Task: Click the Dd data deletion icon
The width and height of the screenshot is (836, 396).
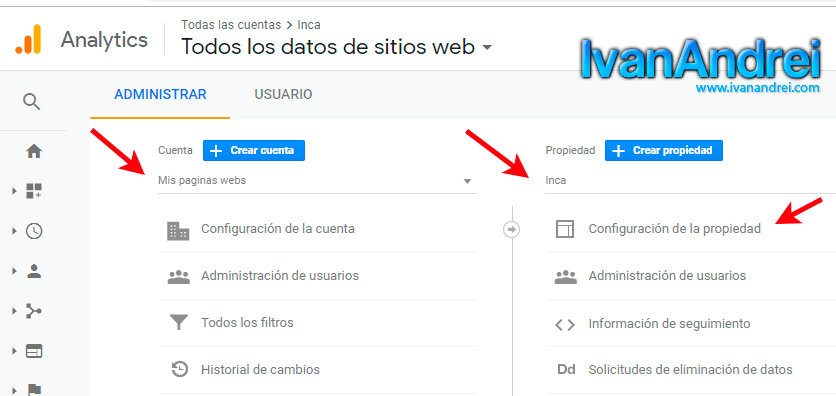Action: pos(566,369)
